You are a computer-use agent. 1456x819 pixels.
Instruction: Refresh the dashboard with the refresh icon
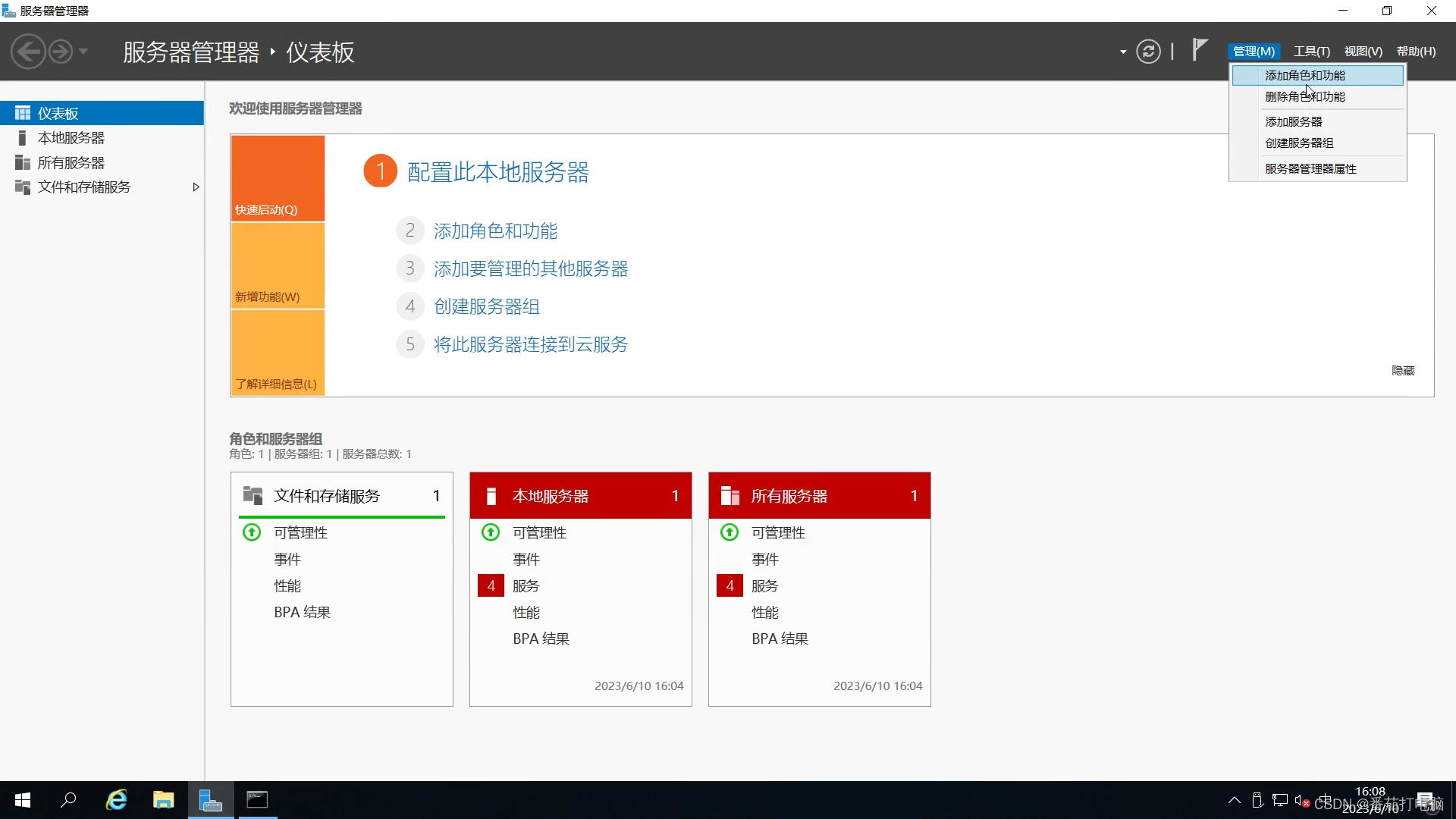click(x=1148, y=52)
